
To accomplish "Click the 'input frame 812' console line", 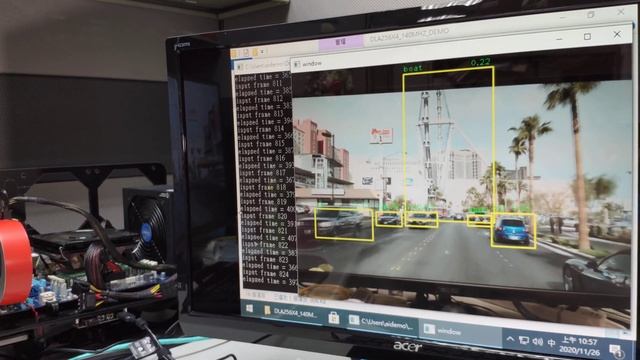I will pyautogui.click(x=260, y=99).
